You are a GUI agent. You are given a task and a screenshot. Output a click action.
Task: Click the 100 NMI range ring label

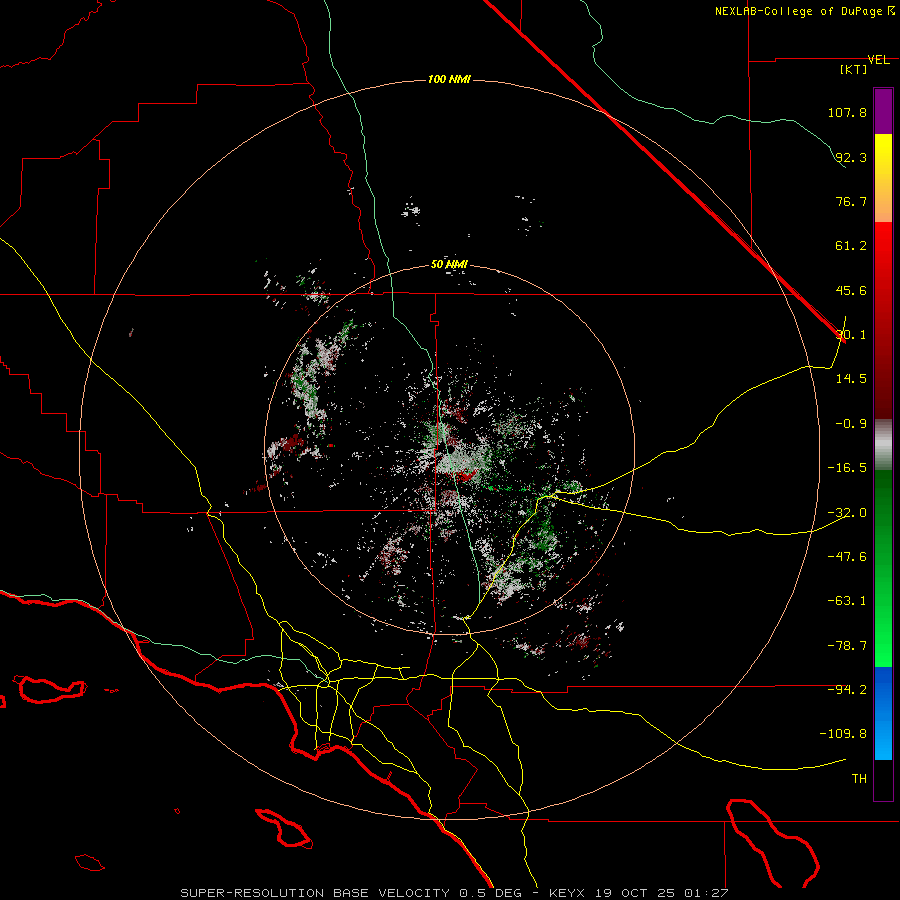point(449,79)
